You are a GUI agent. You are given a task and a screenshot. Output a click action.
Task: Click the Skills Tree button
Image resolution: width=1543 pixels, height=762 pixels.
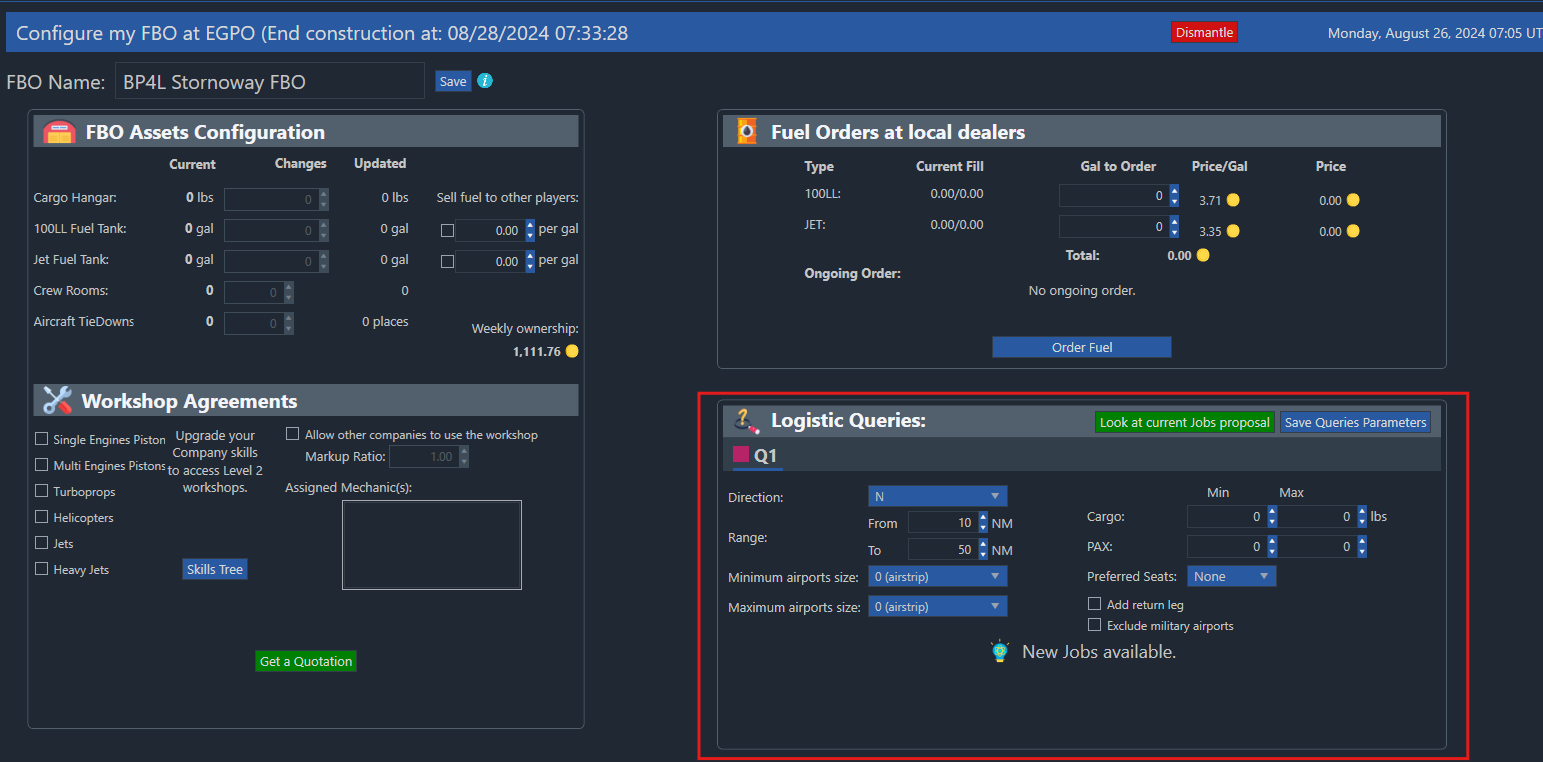215,569
